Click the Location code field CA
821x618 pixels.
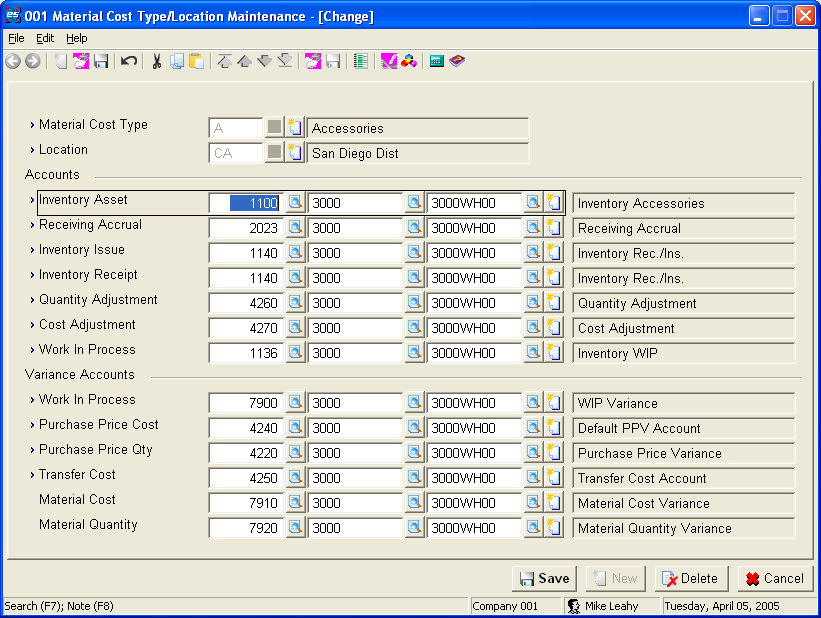236,153
